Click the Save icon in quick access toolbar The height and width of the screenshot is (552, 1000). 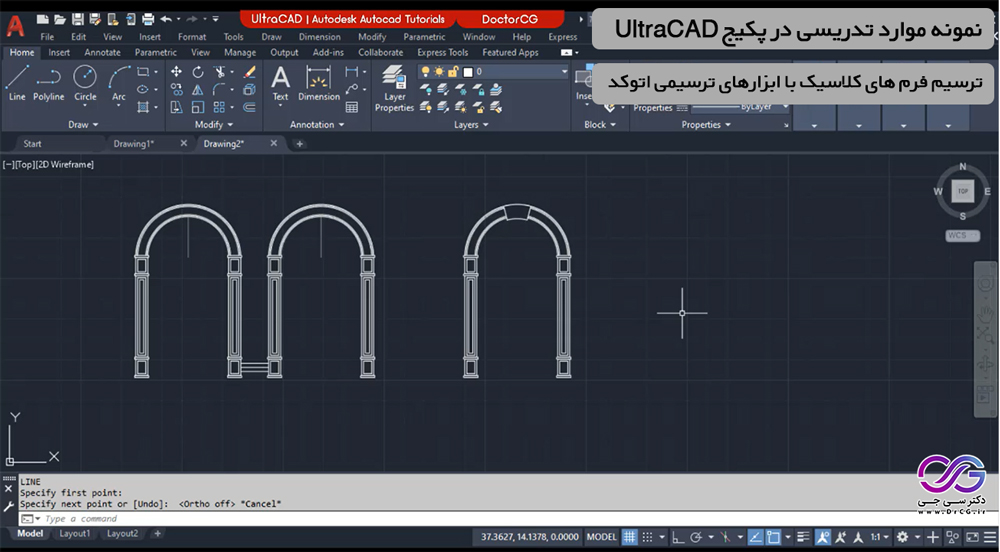77,19
